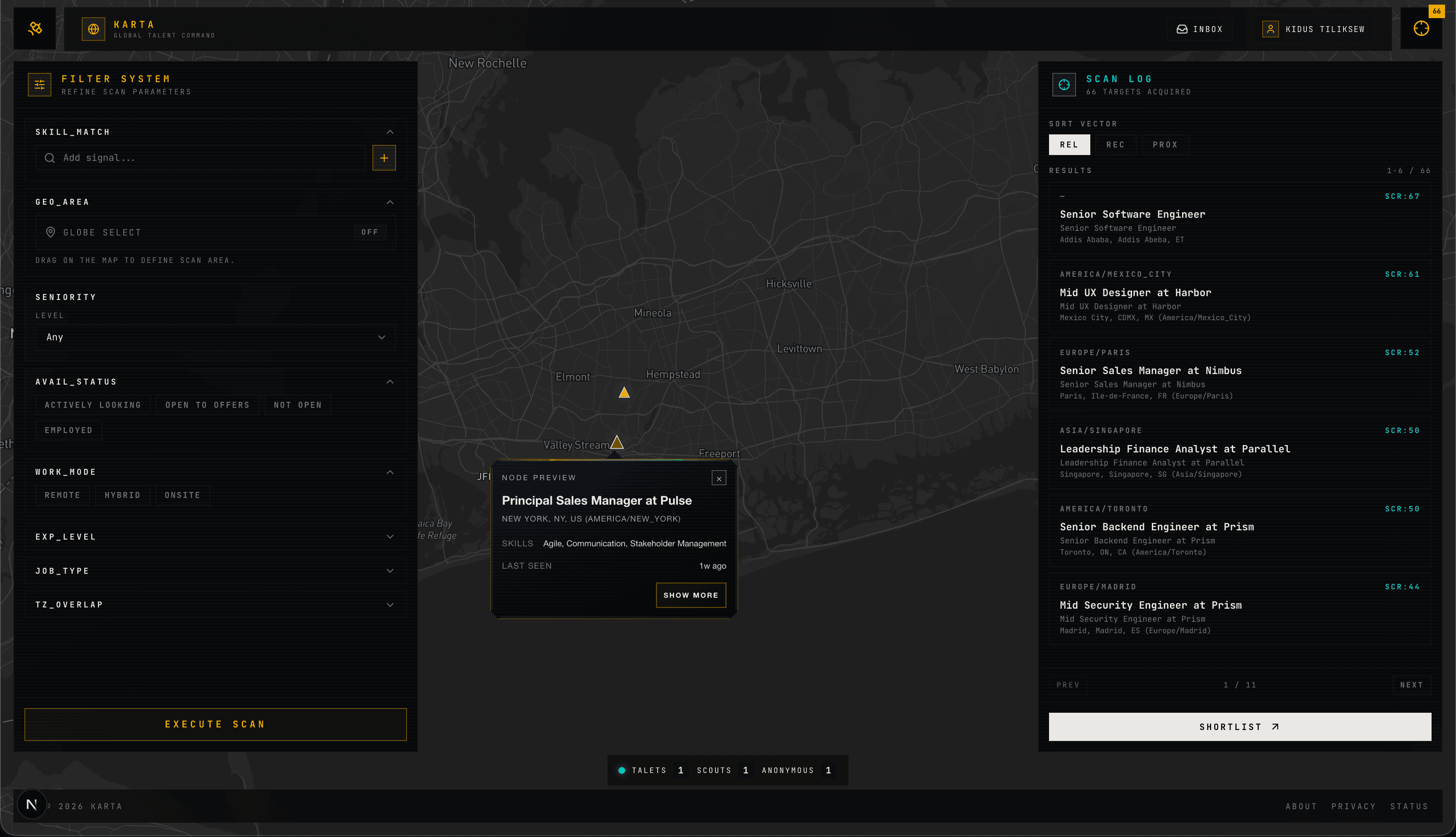The height and width of the screenshot is (837, 1456).
Task: Select the plus icon to add a skill signal
Action: [x=383, y=158]
